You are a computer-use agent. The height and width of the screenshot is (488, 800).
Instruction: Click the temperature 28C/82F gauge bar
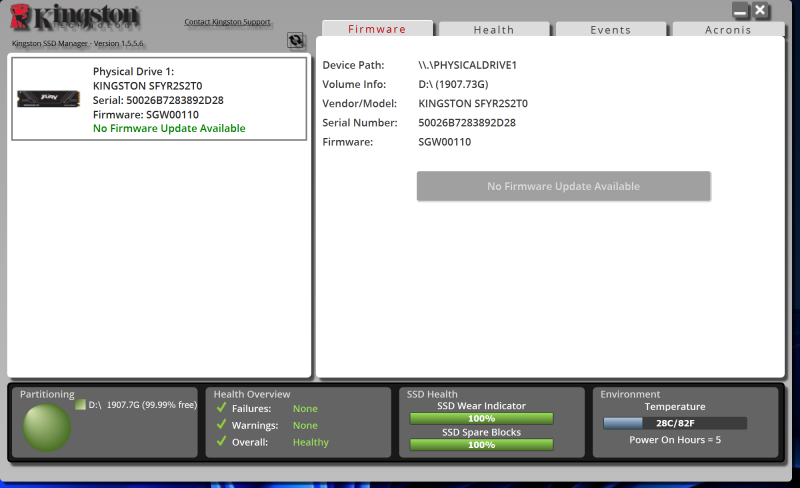point(675,423)
